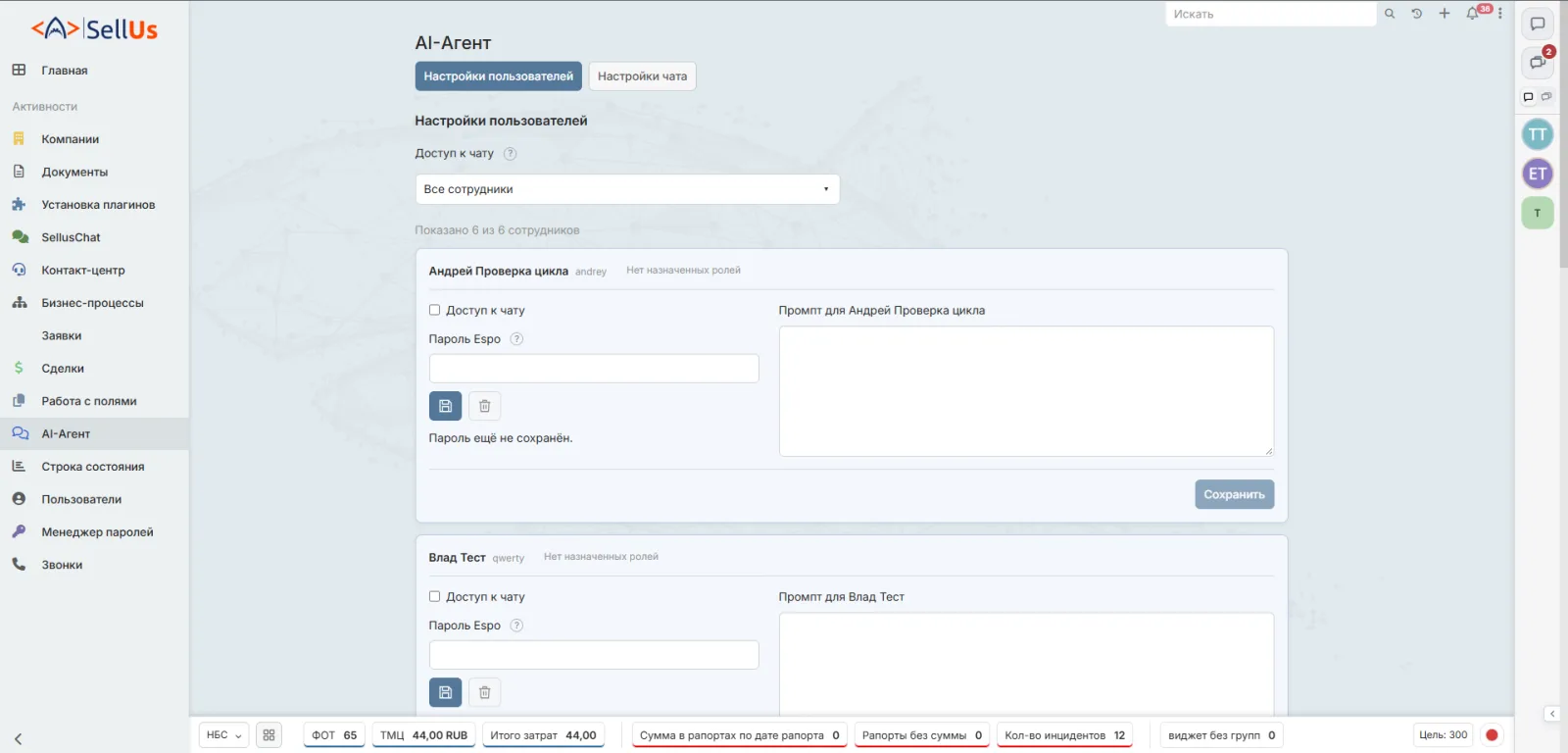Enable Доступ к чату for Влад Тест
The height and width of the screenshot is (753, 1568).
[x=434, y=596]
